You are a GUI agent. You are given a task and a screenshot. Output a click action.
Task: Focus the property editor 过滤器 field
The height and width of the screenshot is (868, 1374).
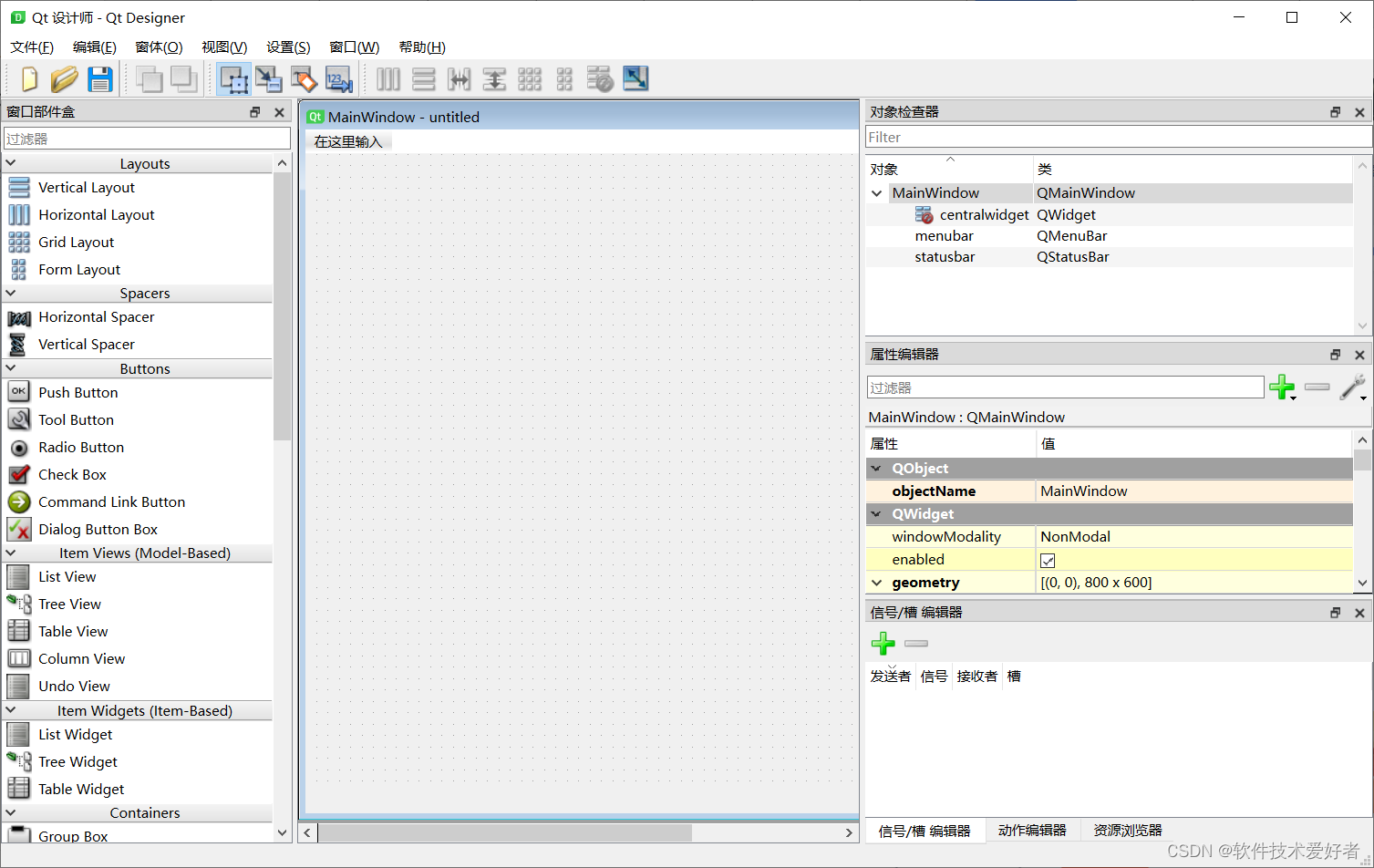pyautogui.click(x=1065, y=387)
